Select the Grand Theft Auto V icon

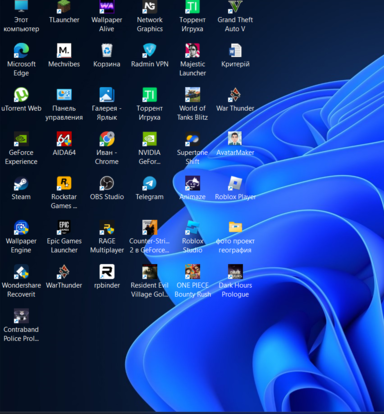coord(235,7)
